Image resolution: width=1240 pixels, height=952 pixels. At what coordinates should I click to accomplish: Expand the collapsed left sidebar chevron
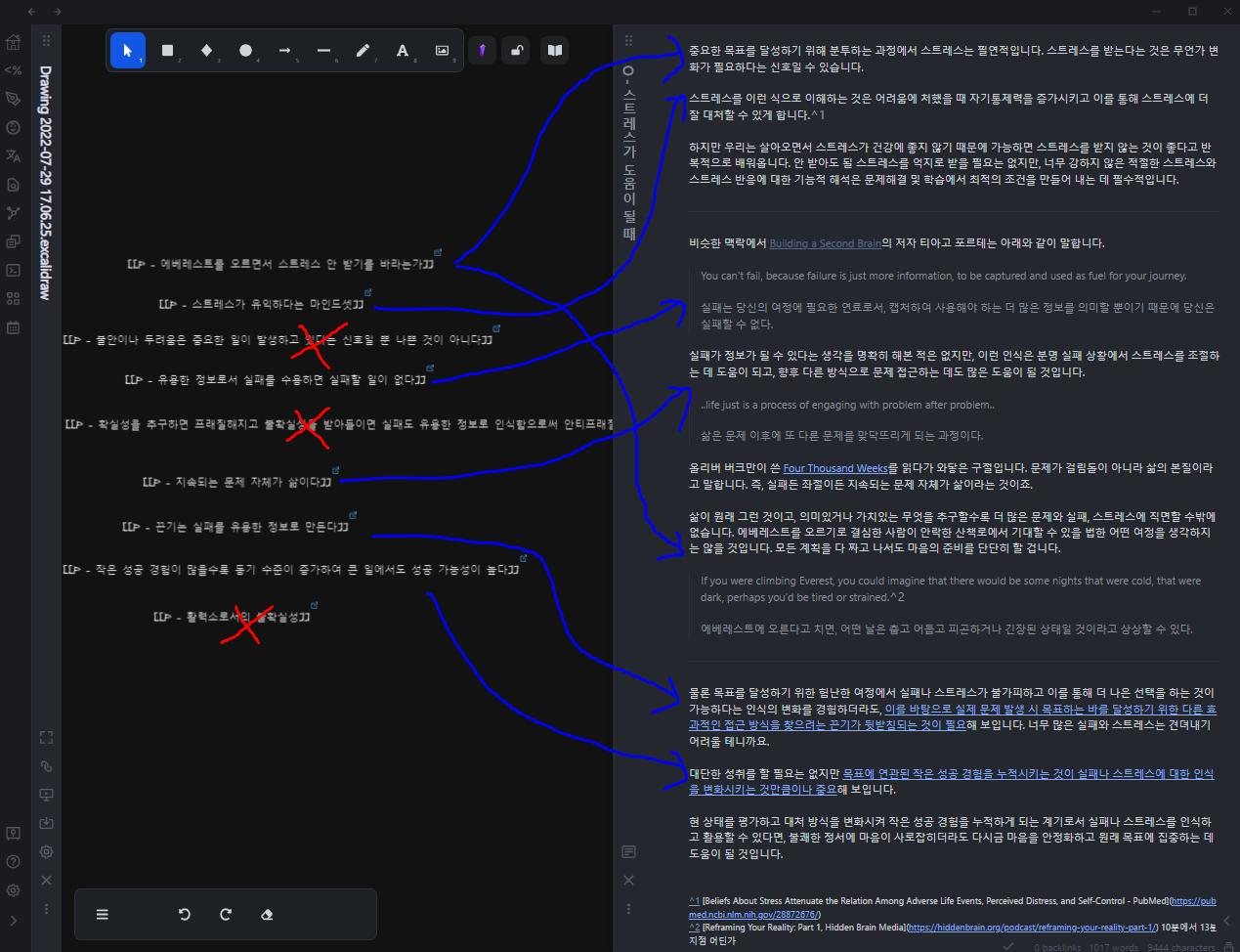pos(13,921)
